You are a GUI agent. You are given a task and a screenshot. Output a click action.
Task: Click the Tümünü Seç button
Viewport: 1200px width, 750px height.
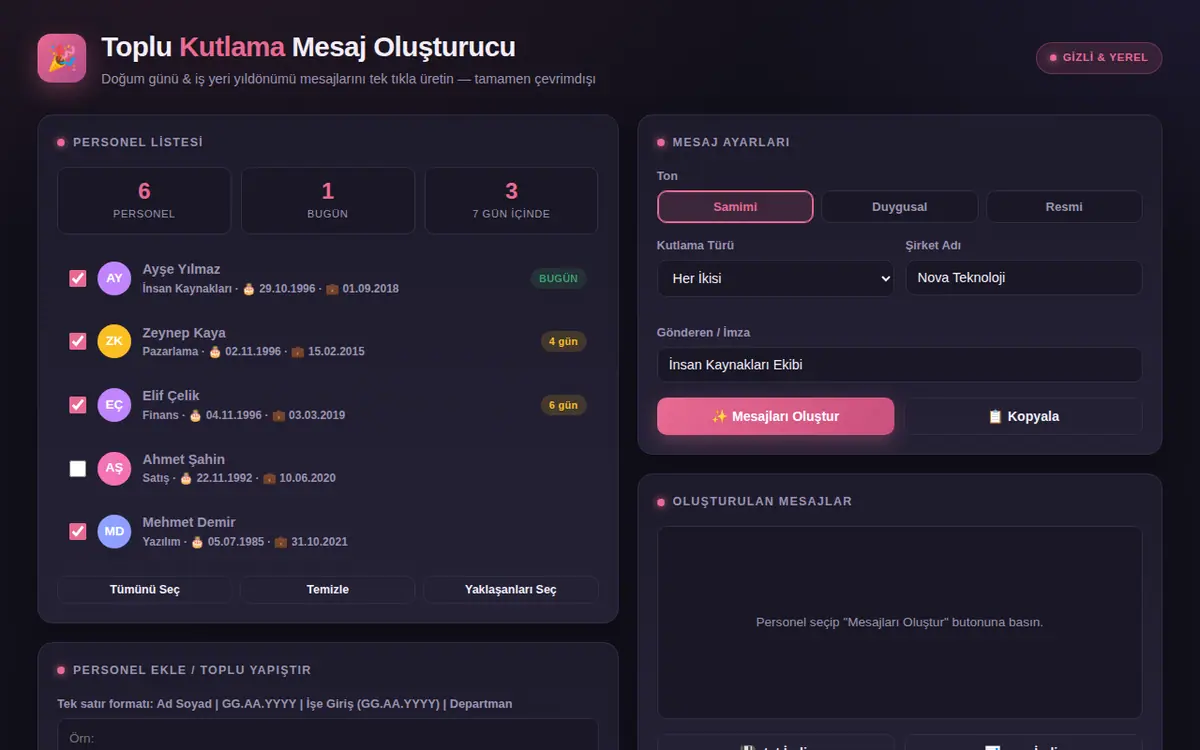click(145, 590)
